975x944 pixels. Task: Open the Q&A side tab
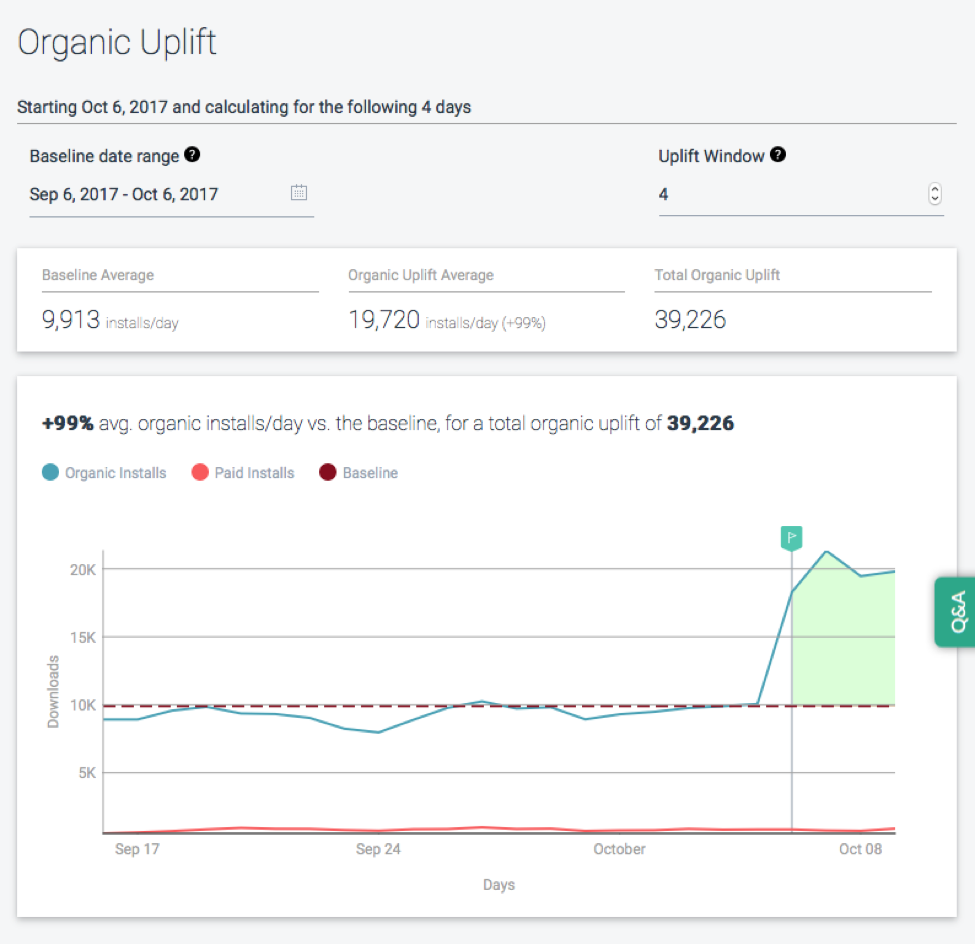pyautogui.click(x=955, y=611)
